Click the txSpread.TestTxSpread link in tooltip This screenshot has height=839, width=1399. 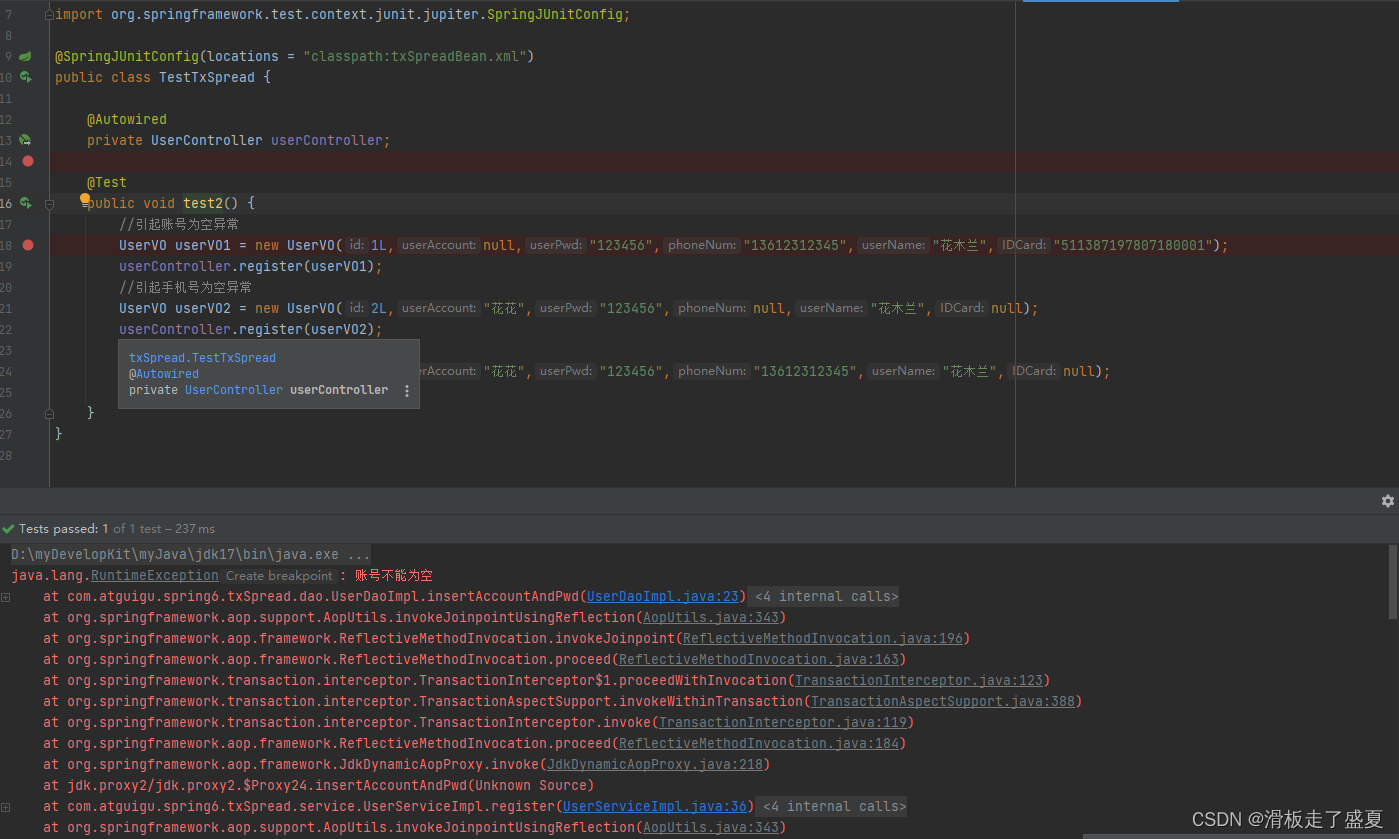[x=202, y=358]
